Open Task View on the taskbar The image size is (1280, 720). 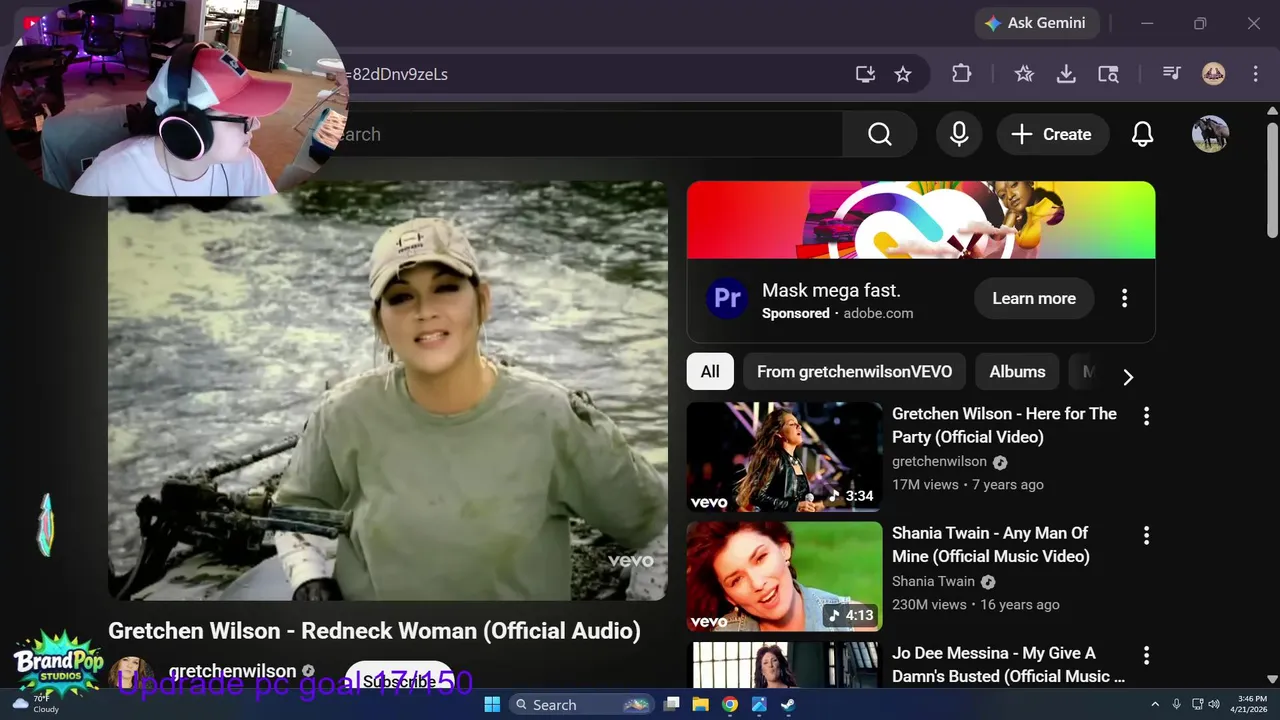pos(672,705)
